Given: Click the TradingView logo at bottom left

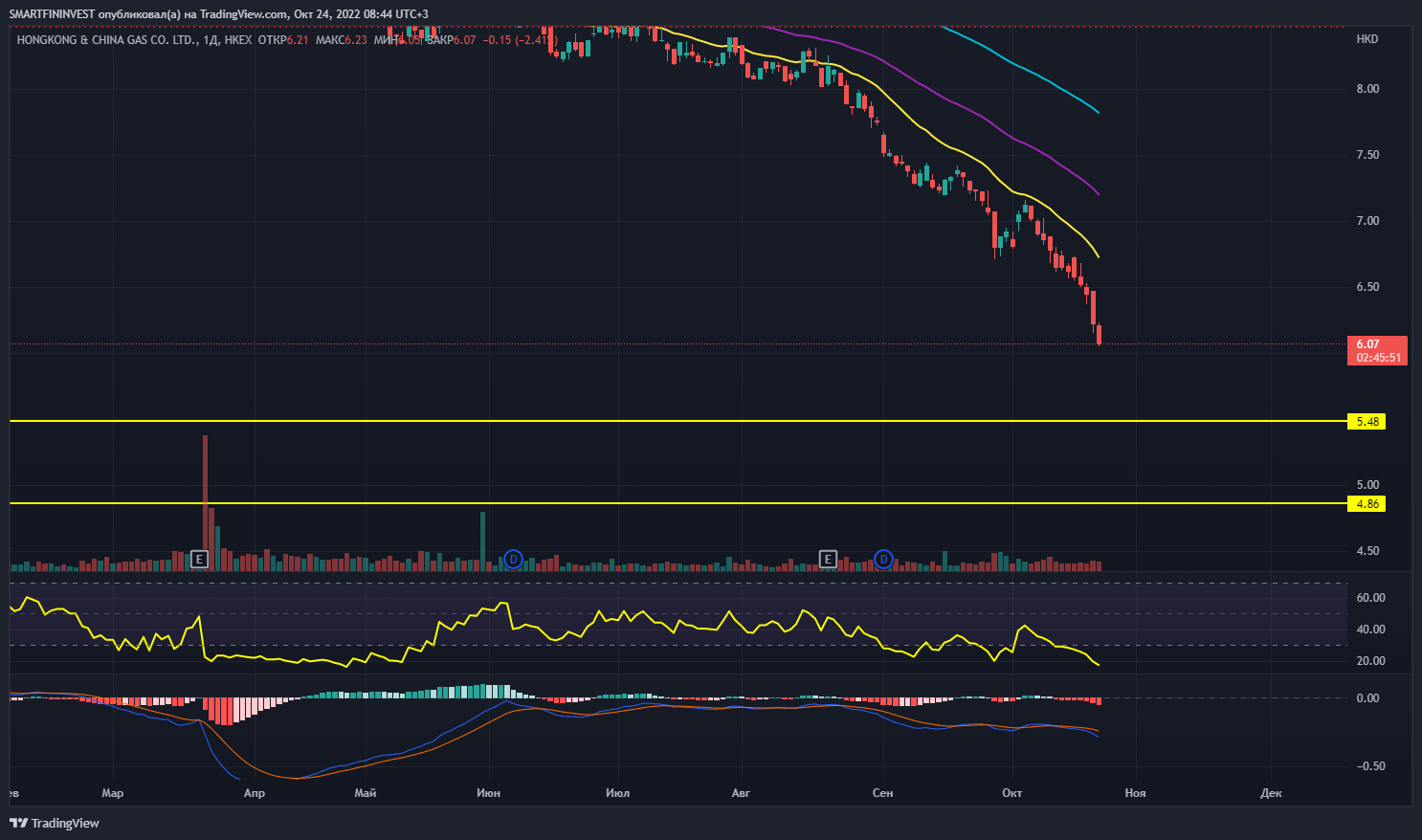Looking at the screenshot, I should pyautogui.click(x=55, y=823).
